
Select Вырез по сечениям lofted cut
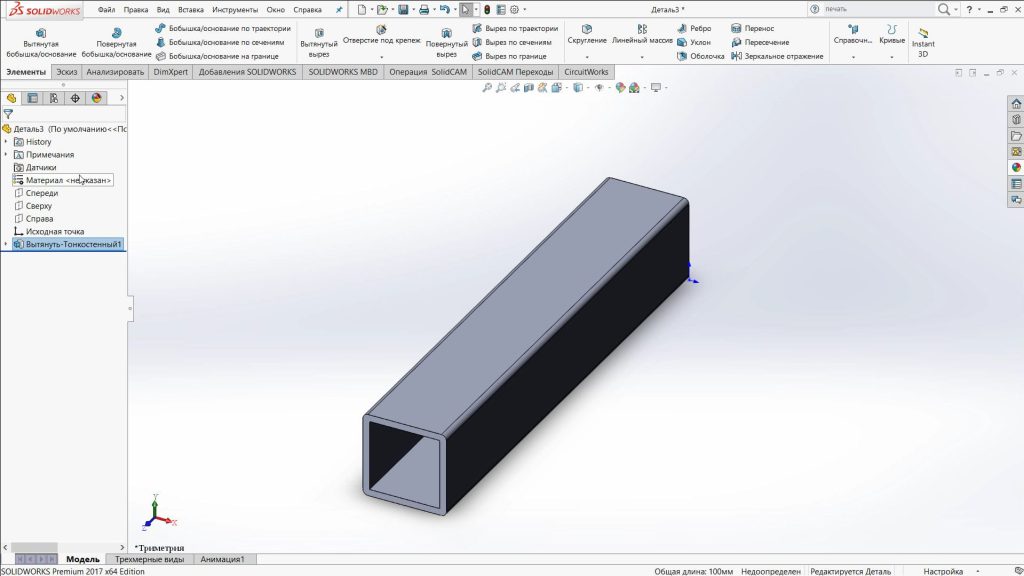click(x=512, y=42)
